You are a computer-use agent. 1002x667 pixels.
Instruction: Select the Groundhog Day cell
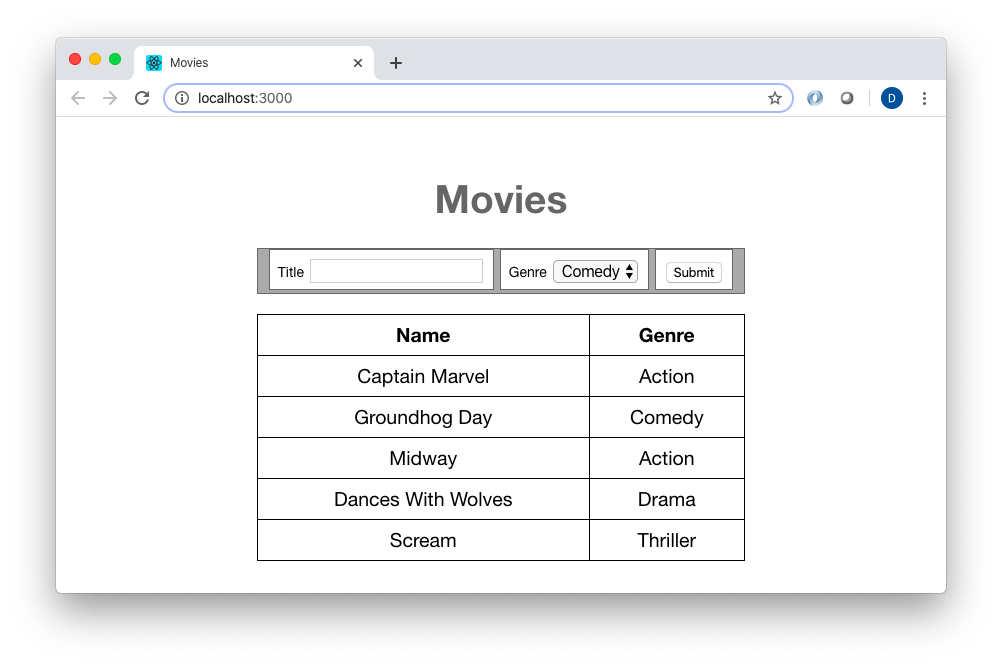(x=423, y=417)
